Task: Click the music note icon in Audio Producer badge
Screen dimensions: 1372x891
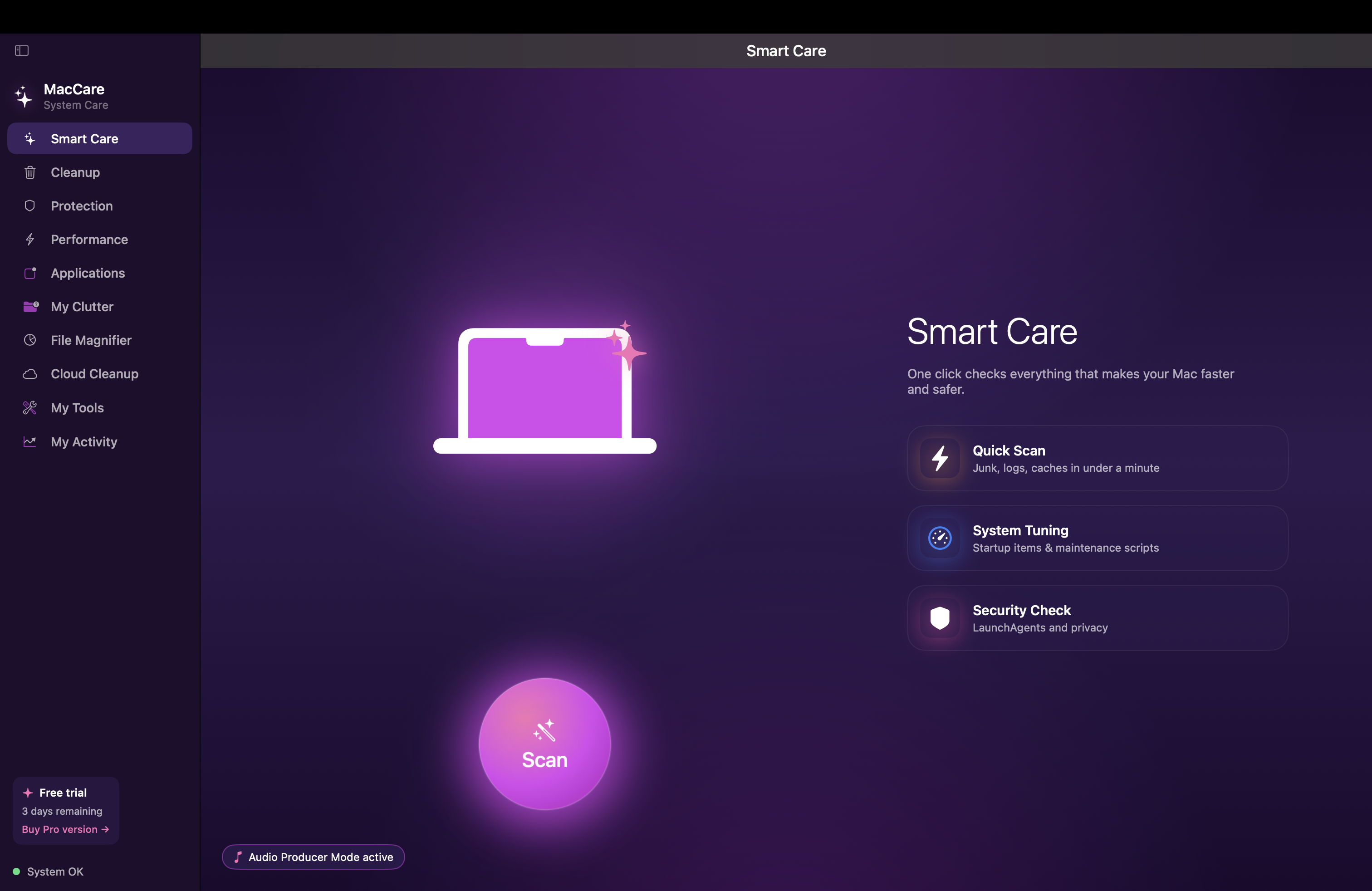Action: 237,857
